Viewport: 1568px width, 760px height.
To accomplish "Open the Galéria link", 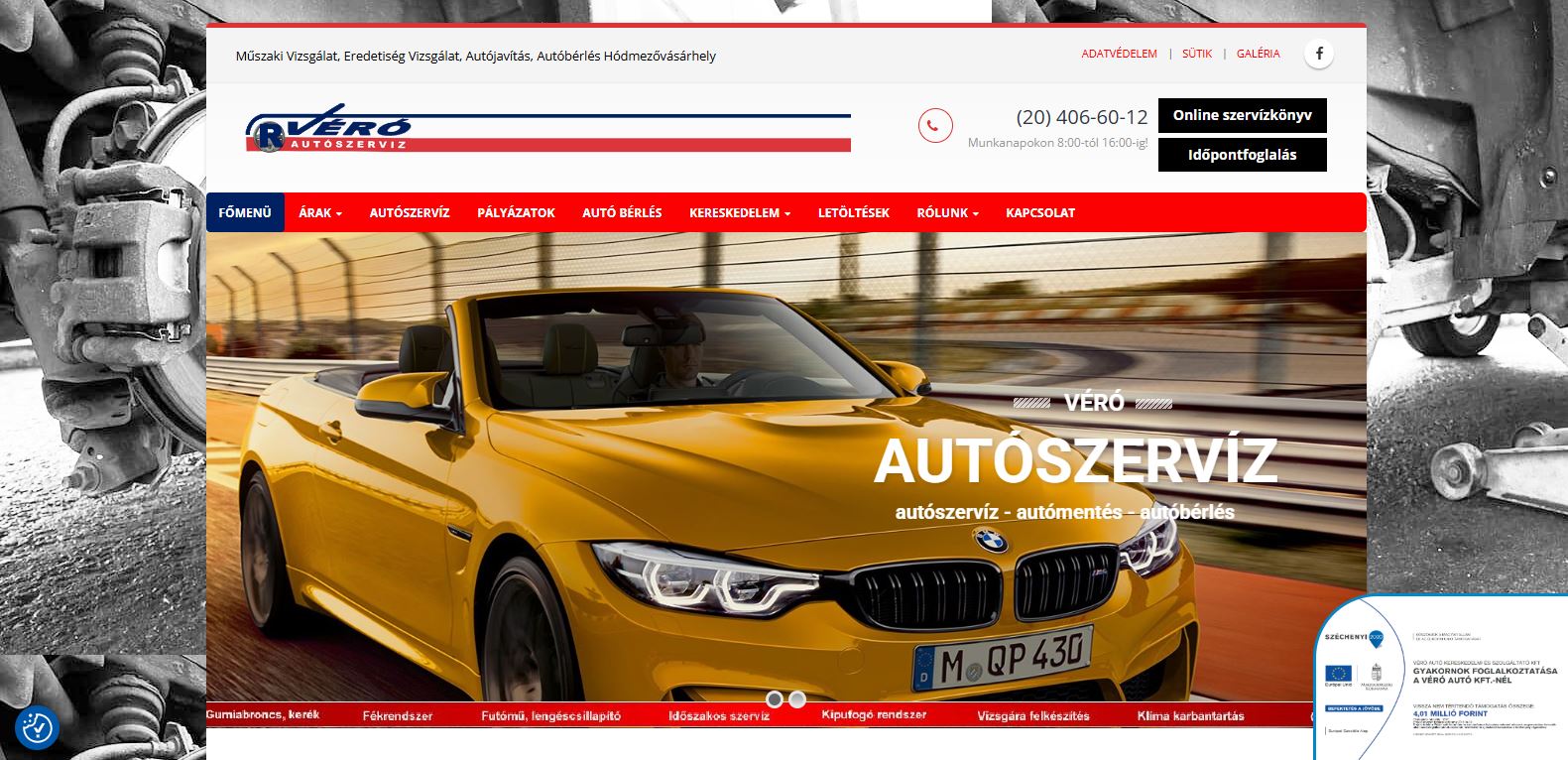I will click(1258, 54).
